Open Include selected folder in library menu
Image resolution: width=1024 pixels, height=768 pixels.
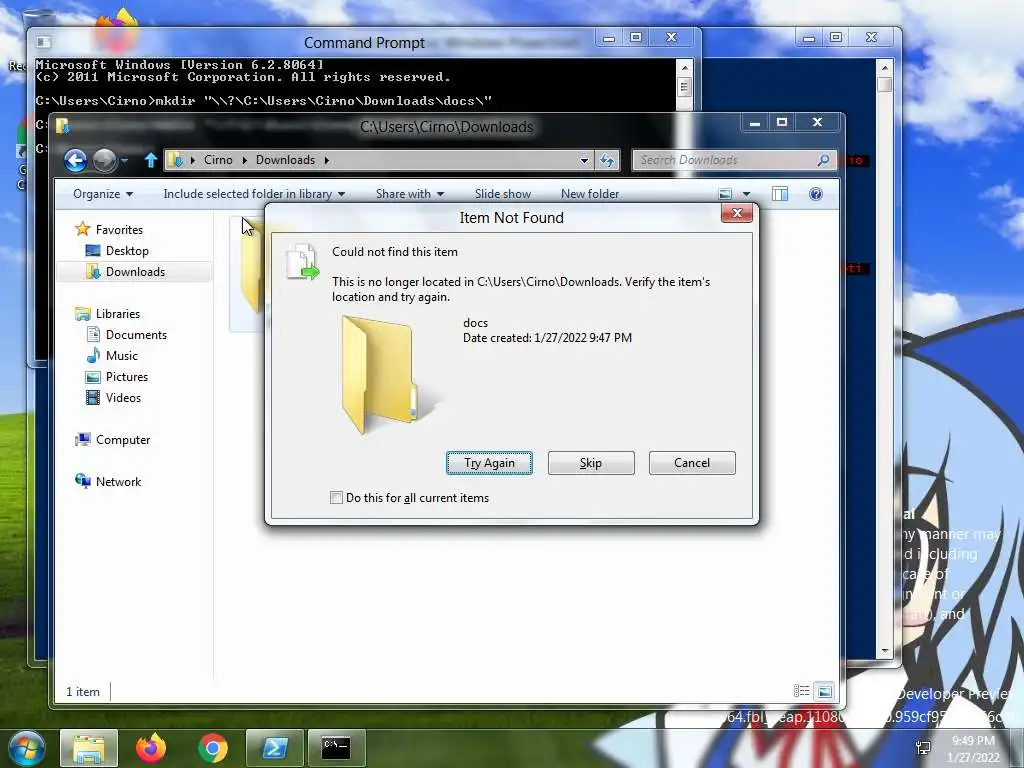tap(254, 194)
